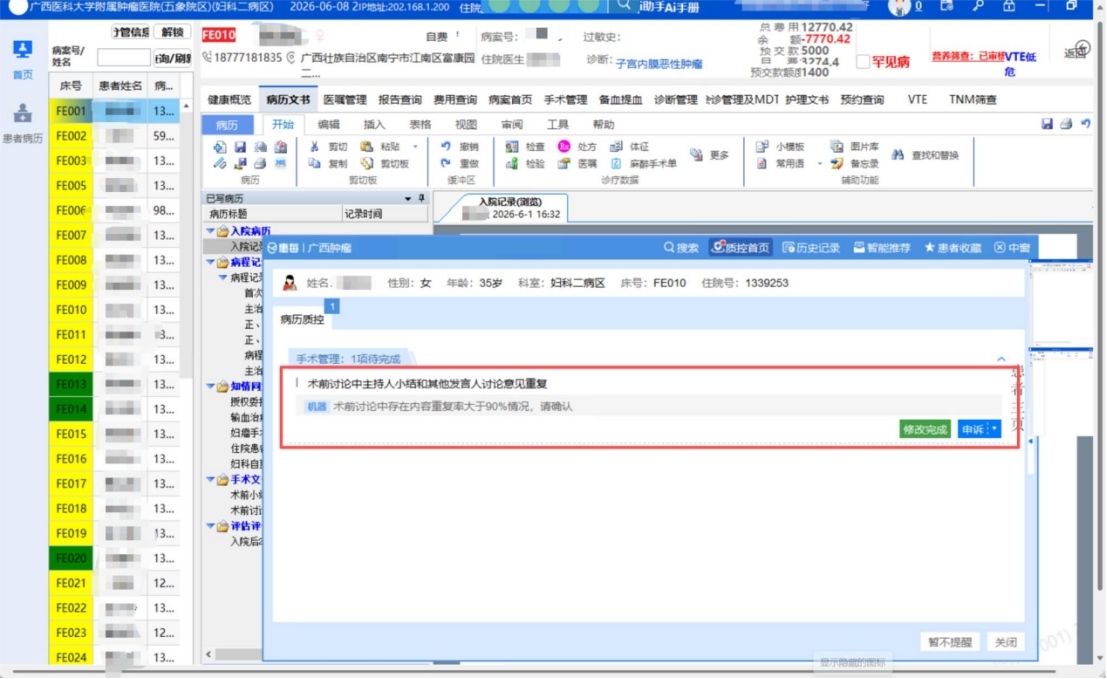
Task: Collapse the 知情同意 tree folder
Action: tap(210, 386)
